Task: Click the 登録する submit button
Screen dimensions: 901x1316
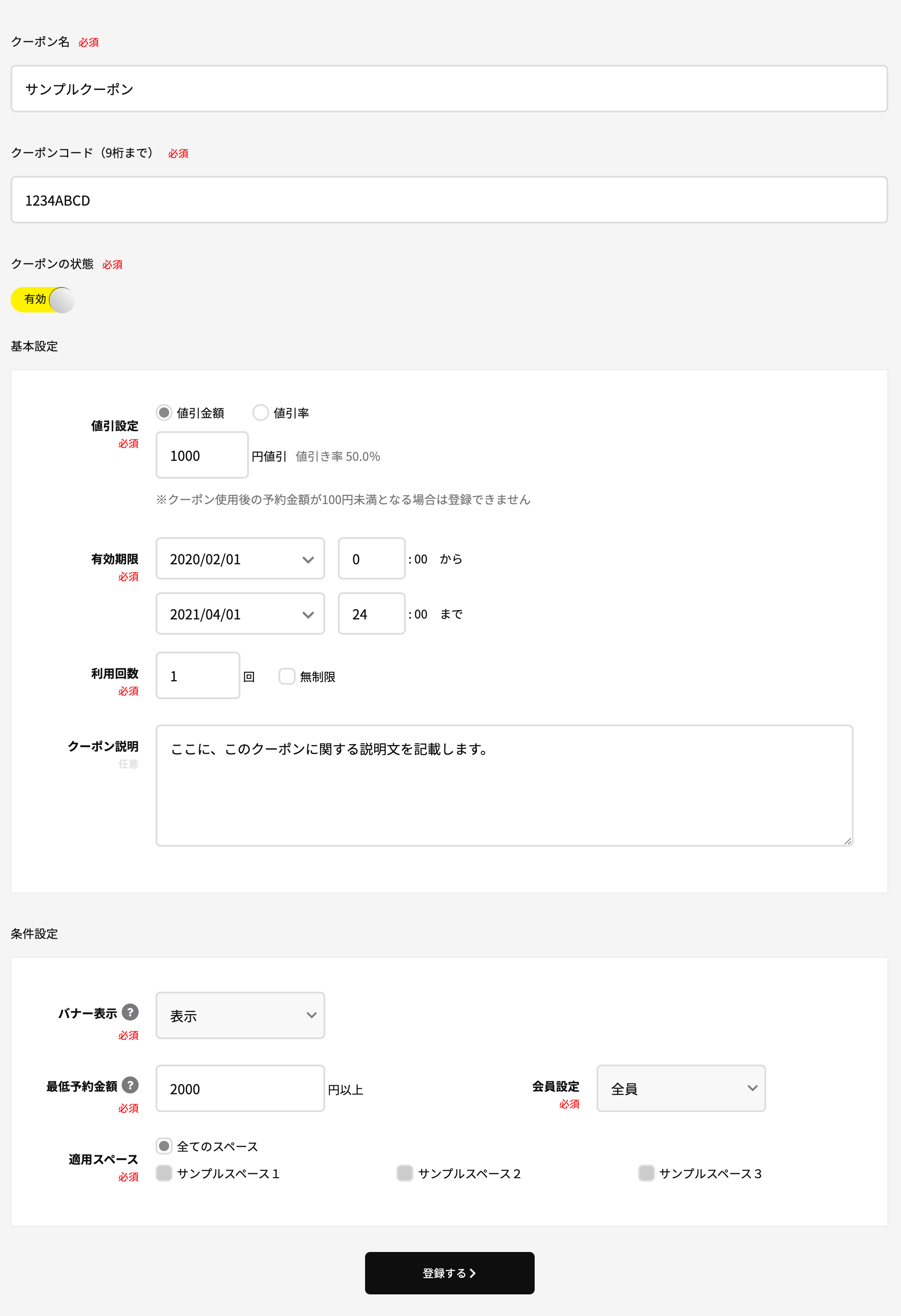Action: click(x=449, y=1273)
